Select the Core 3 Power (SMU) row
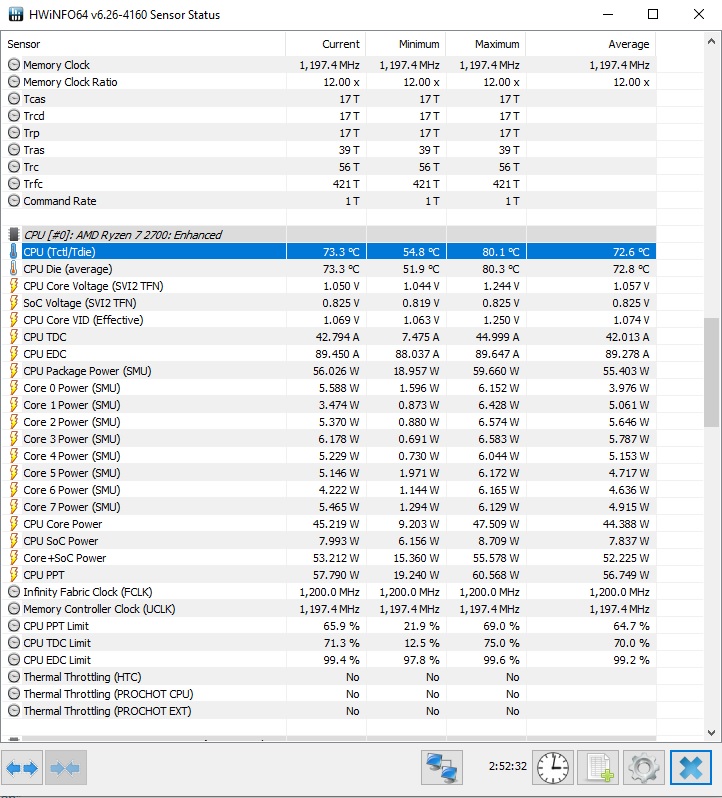The width and height of the screenshot is (722, 798). (328, 439)
